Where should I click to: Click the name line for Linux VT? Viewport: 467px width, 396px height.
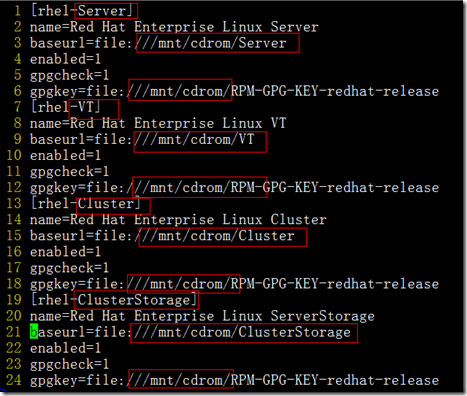click(158, 123)
